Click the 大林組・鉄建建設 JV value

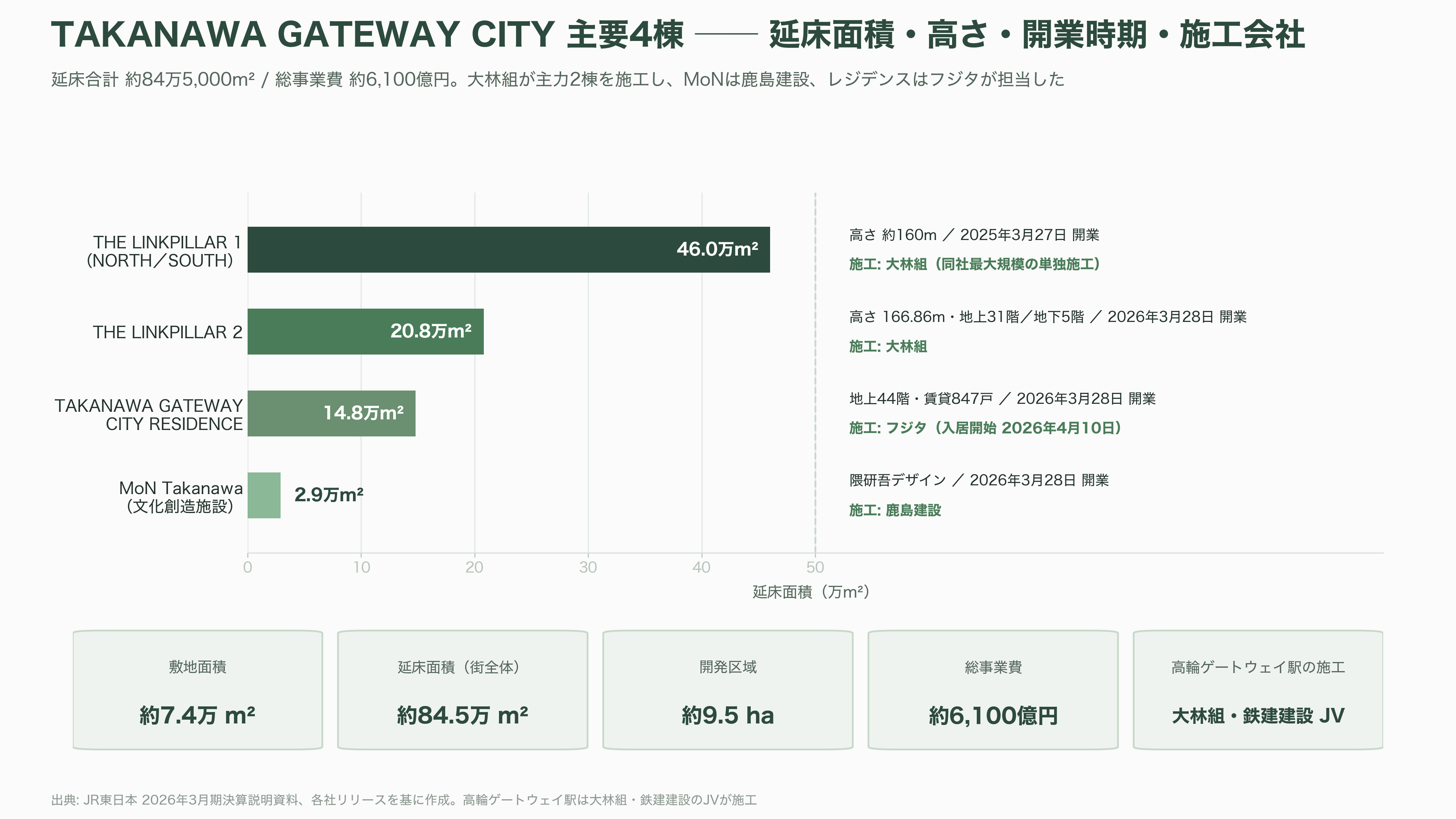click(x=1258, y=715)
